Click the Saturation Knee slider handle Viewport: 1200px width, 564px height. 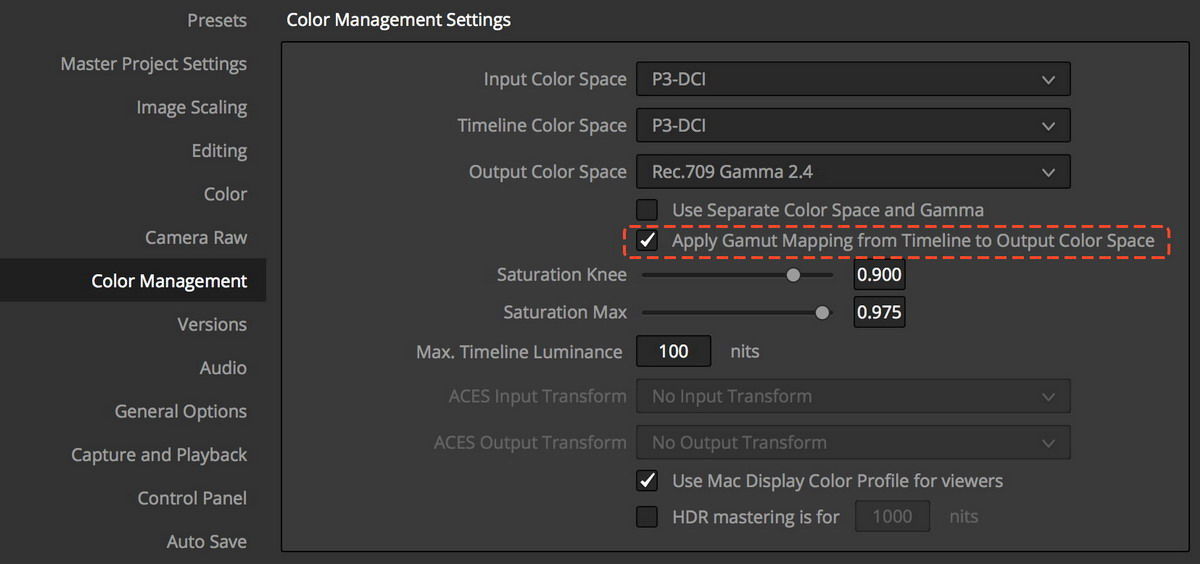point(793,275)
